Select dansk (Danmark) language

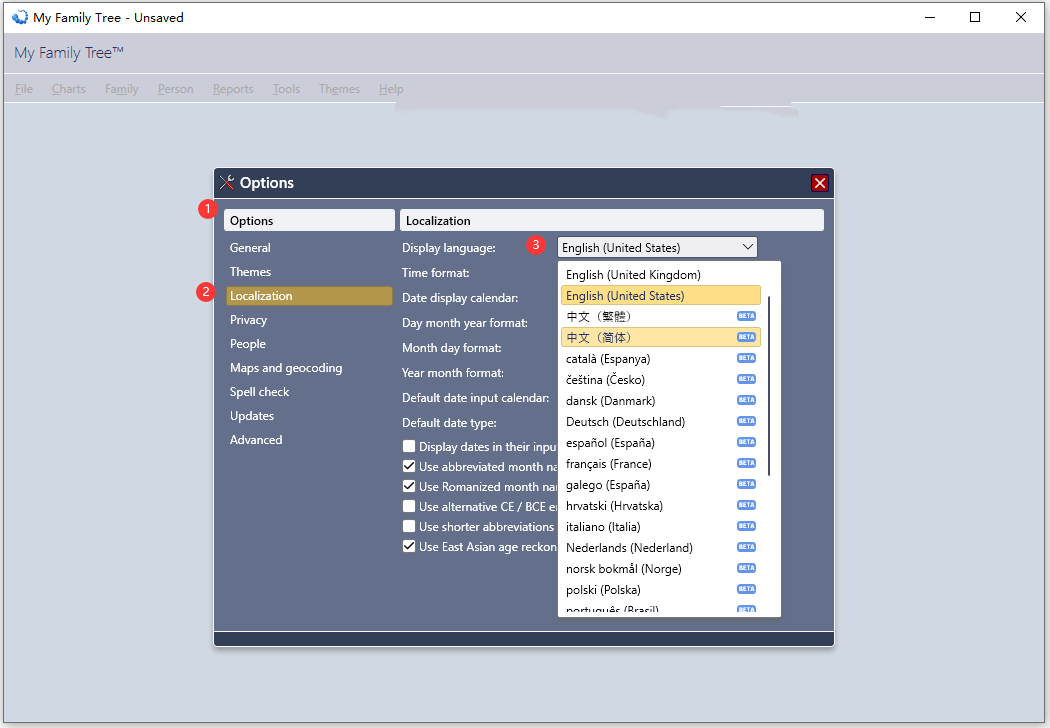(x=660, y=401)
